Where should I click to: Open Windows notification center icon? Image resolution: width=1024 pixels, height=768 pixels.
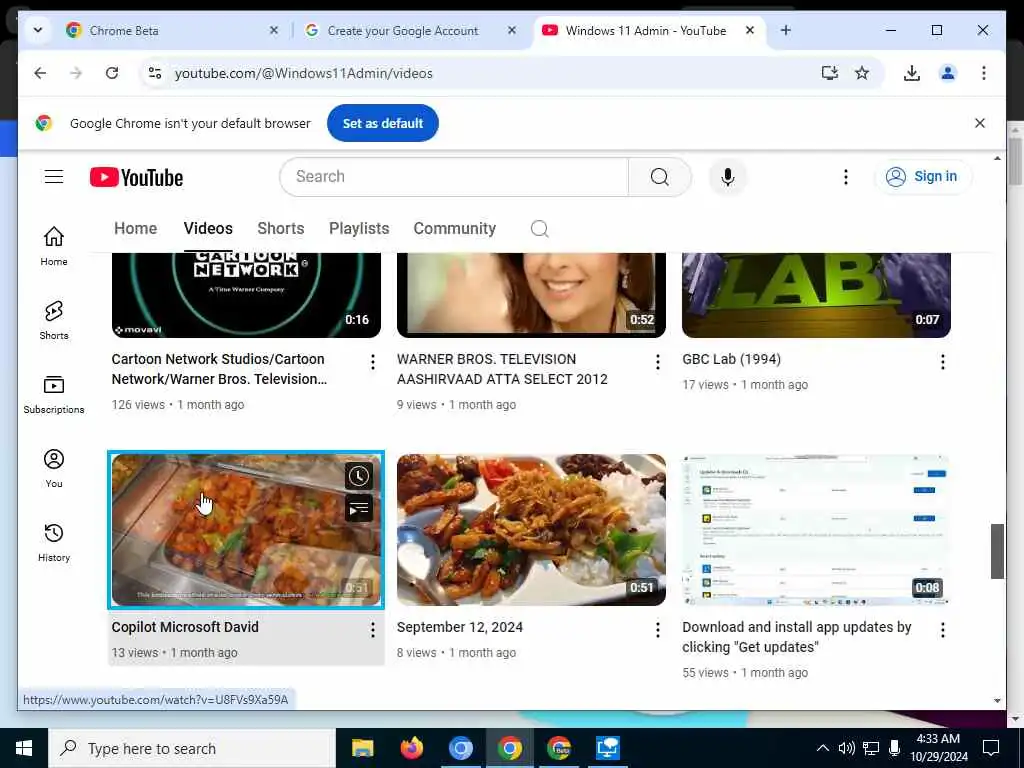(991, 748)
